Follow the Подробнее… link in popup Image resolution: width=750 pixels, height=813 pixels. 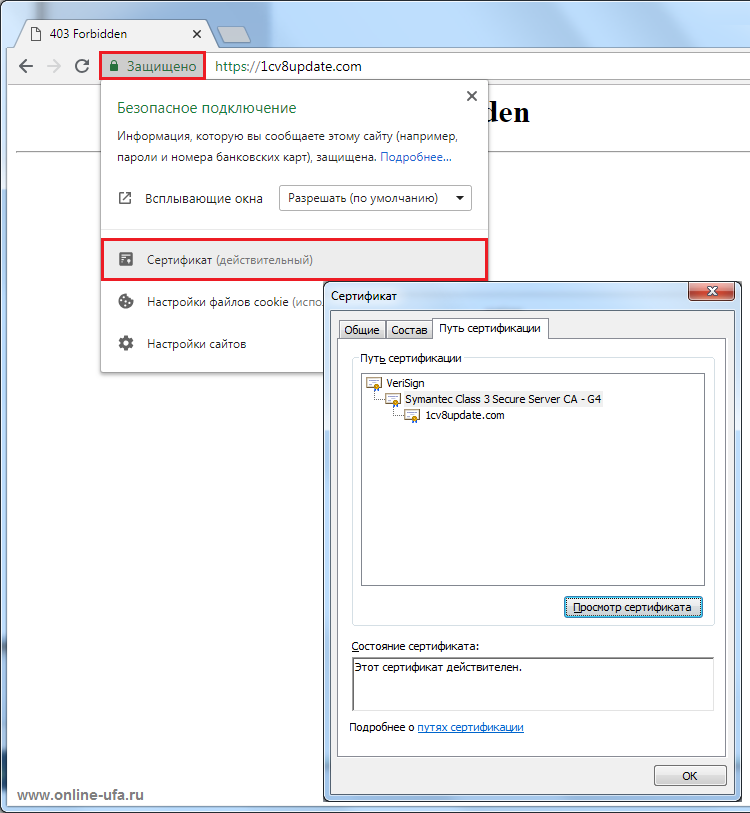[x=416, y=157]
